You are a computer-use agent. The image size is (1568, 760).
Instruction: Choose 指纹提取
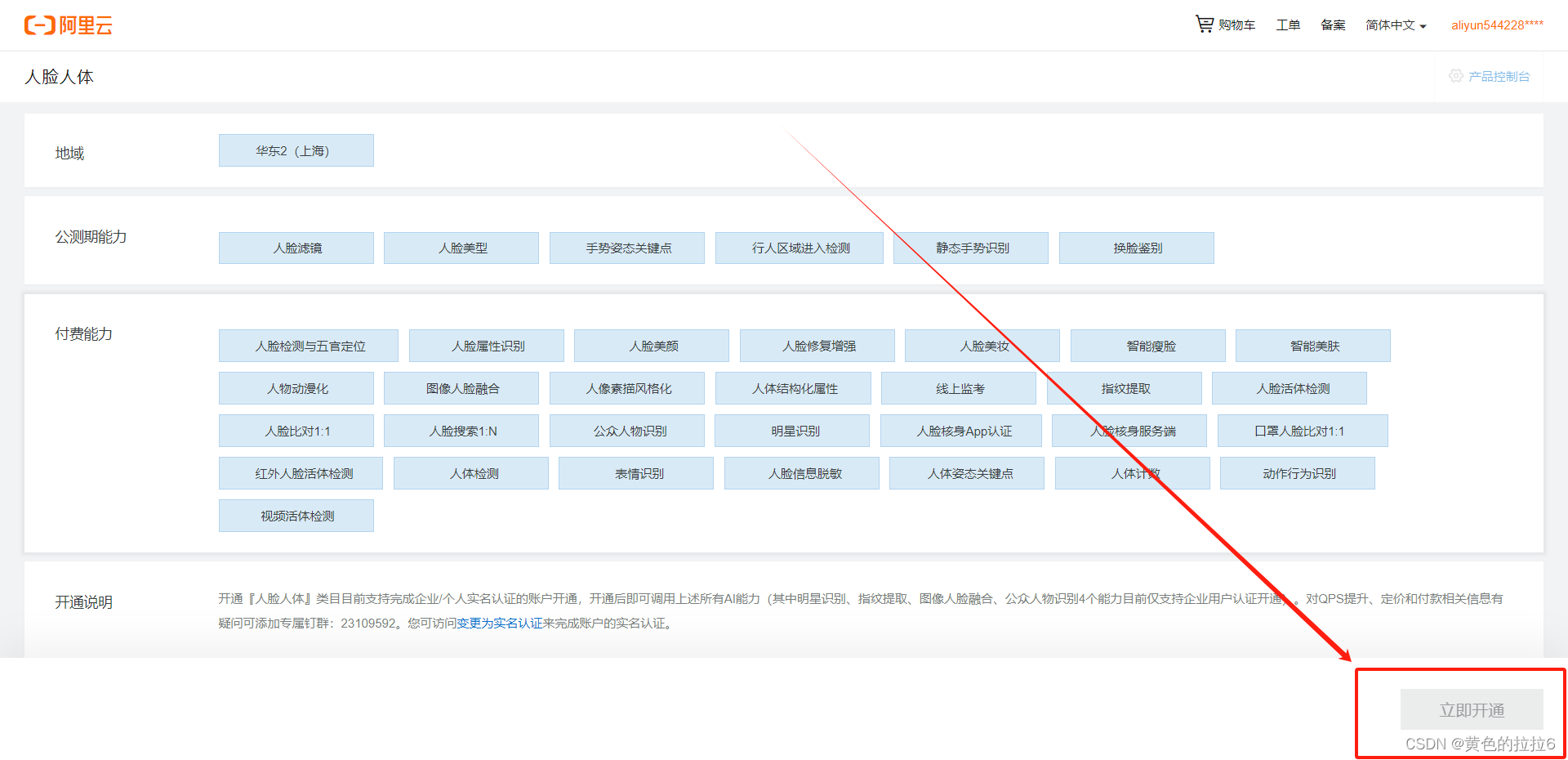point(1125,388)
